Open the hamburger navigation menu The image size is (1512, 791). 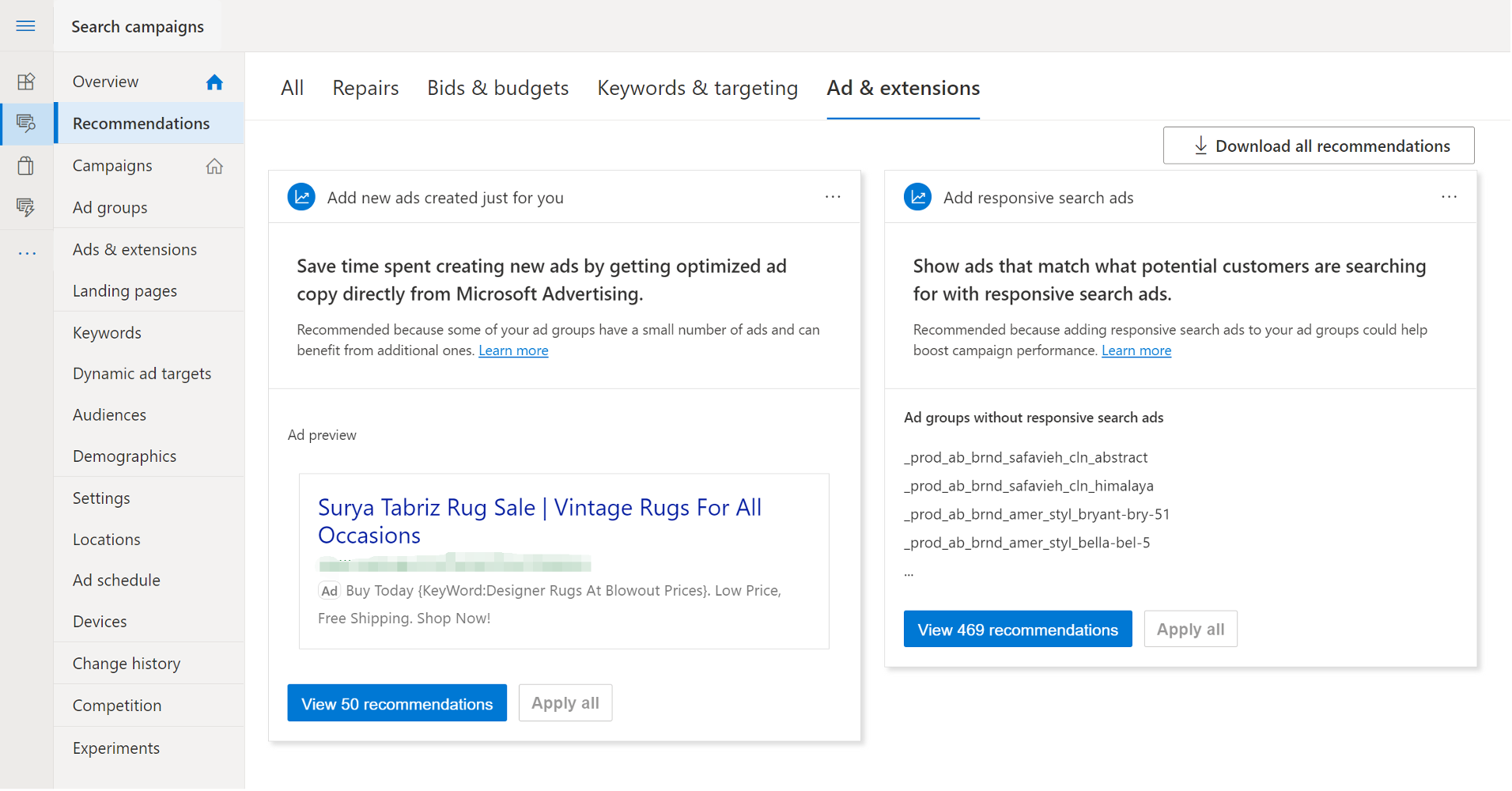click(25, 25)
